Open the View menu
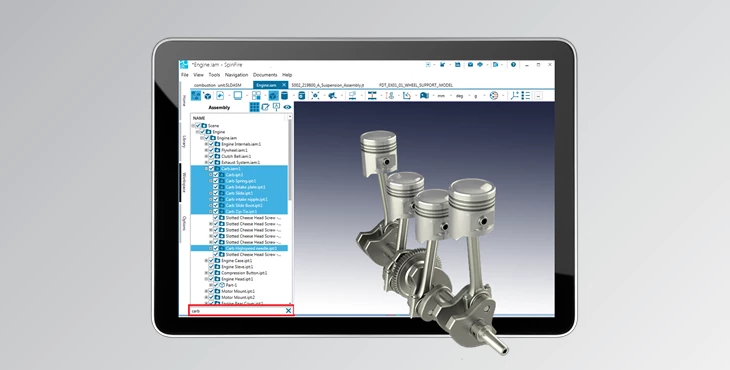730x370 pixels. click(x=198, y=74)
